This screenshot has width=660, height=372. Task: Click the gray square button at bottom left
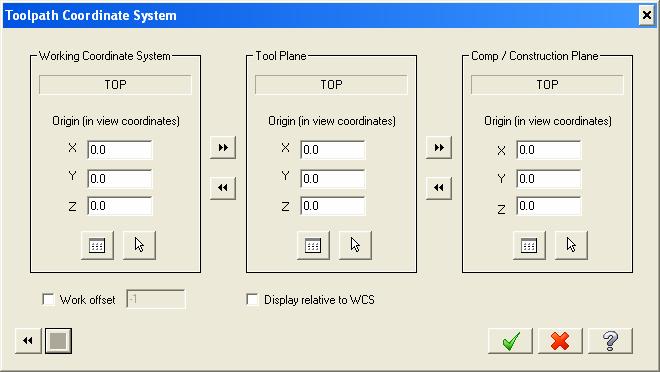[59, 340]
